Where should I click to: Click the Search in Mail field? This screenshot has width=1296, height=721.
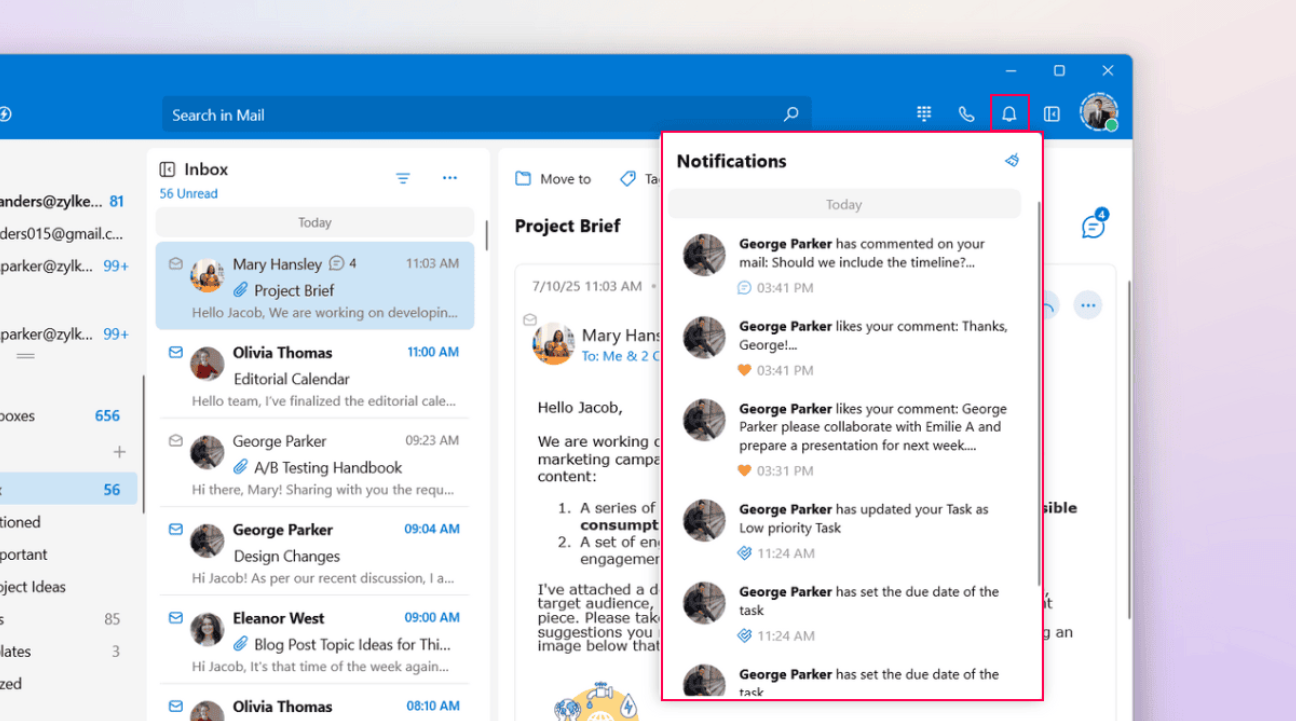(487, 114)
